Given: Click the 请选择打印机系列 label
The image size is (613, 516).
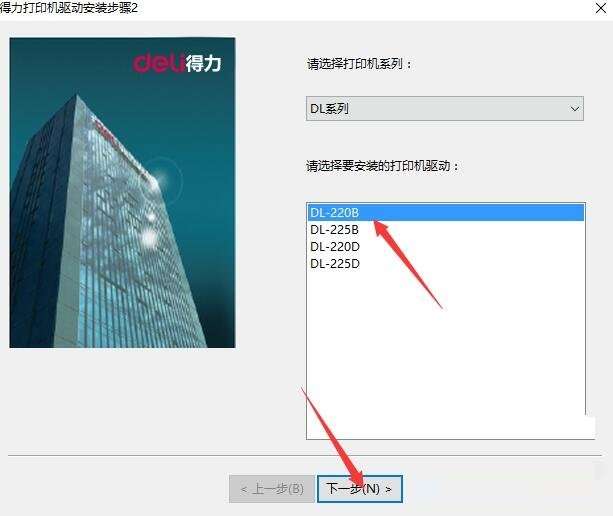Looking at the screenshot, I should click(360, 63).
